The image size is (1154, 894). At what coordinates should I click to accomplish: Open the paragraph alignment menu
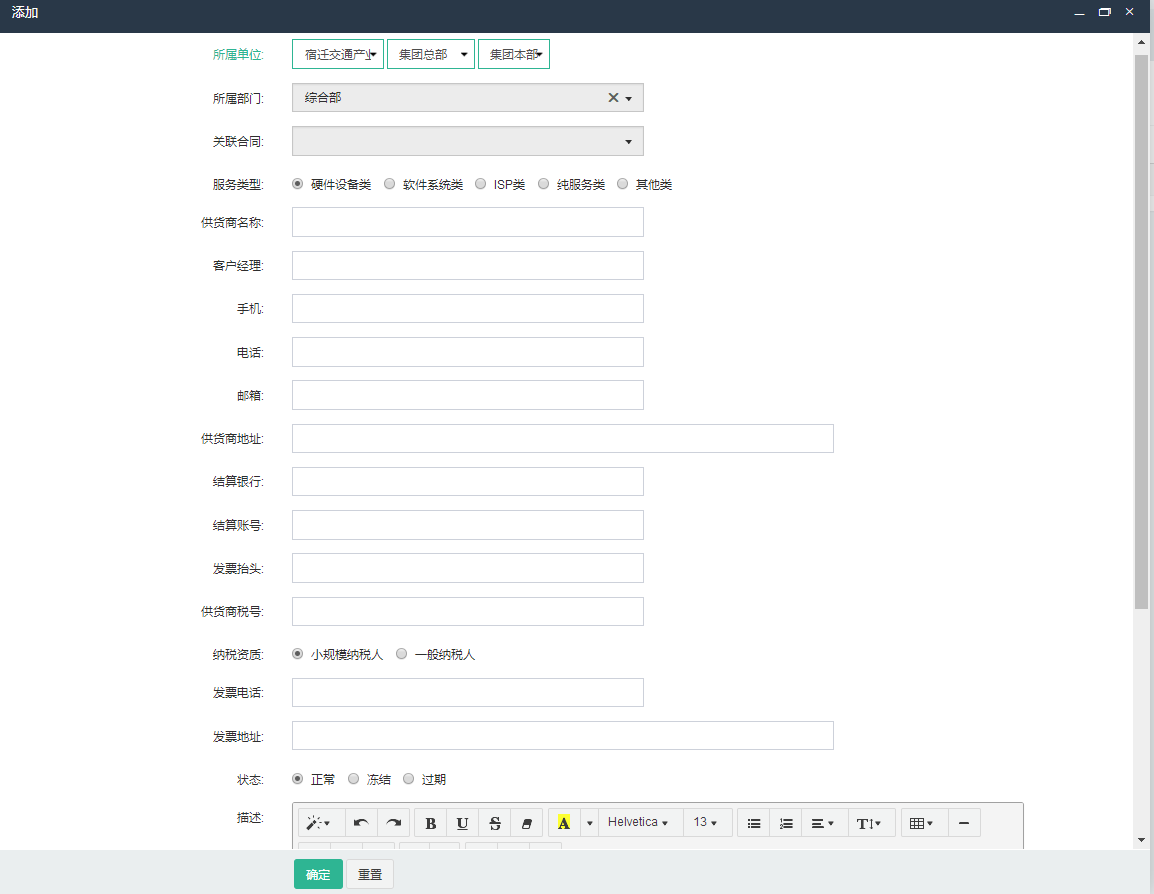coord(822,823)
